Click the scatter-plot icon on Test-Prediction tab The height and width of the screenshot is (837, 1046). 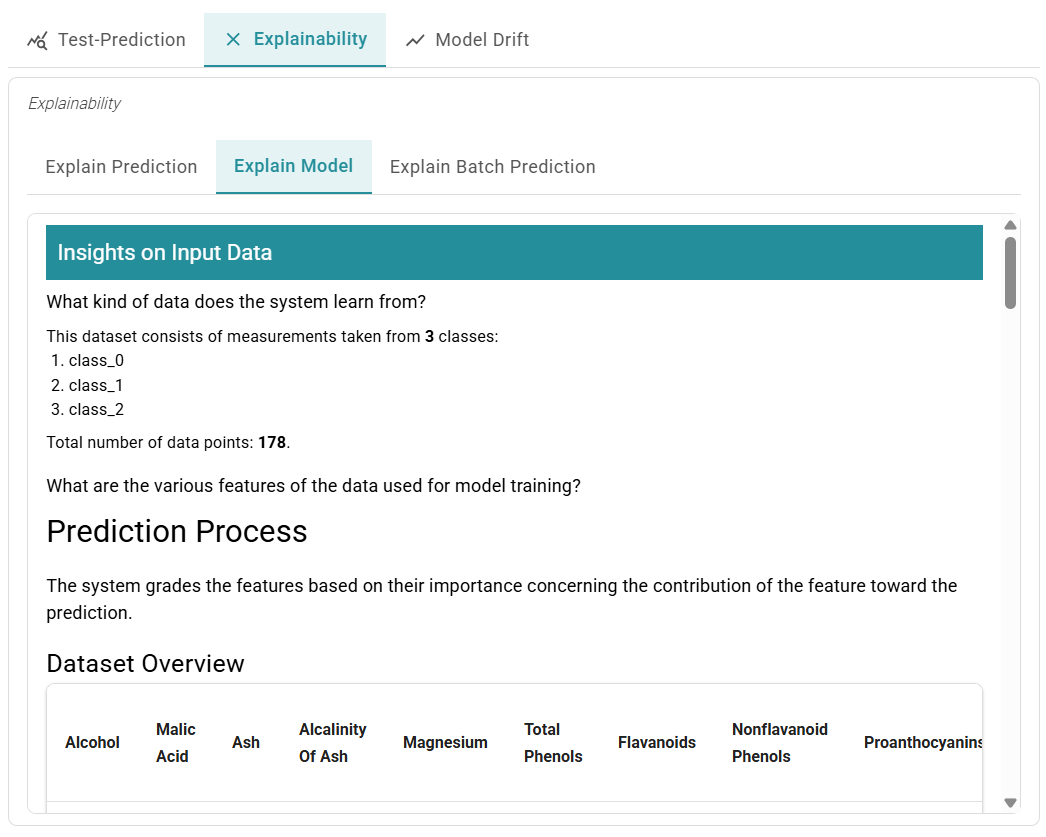[x=35, y=39]
